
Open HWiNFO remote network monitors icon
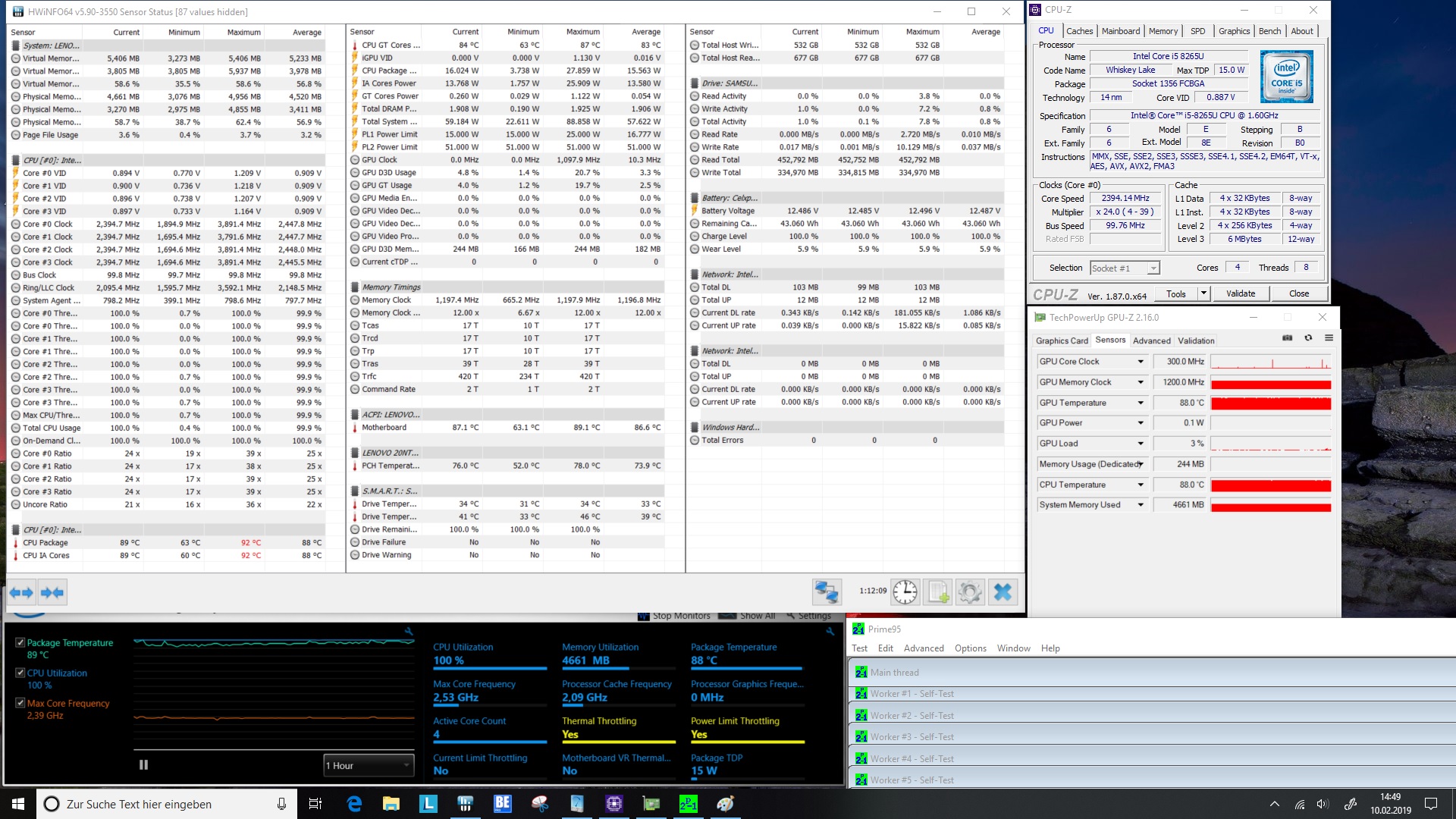coord(827,591)
